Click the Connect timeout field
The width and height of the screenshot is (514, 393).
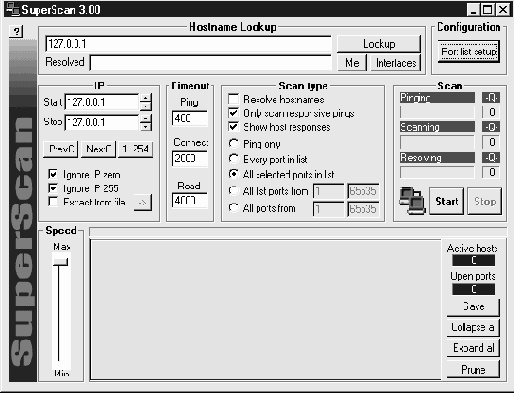click(x=190, y=159)
